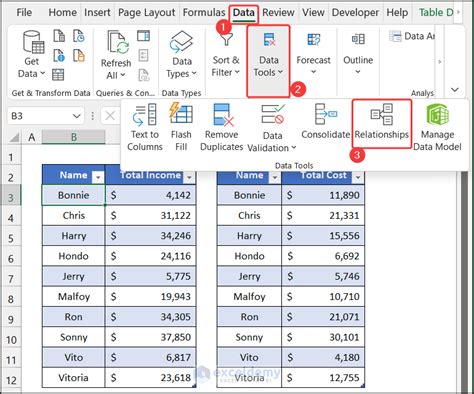
Task: Open Manage Data Model
Action: tap(437, 127)
